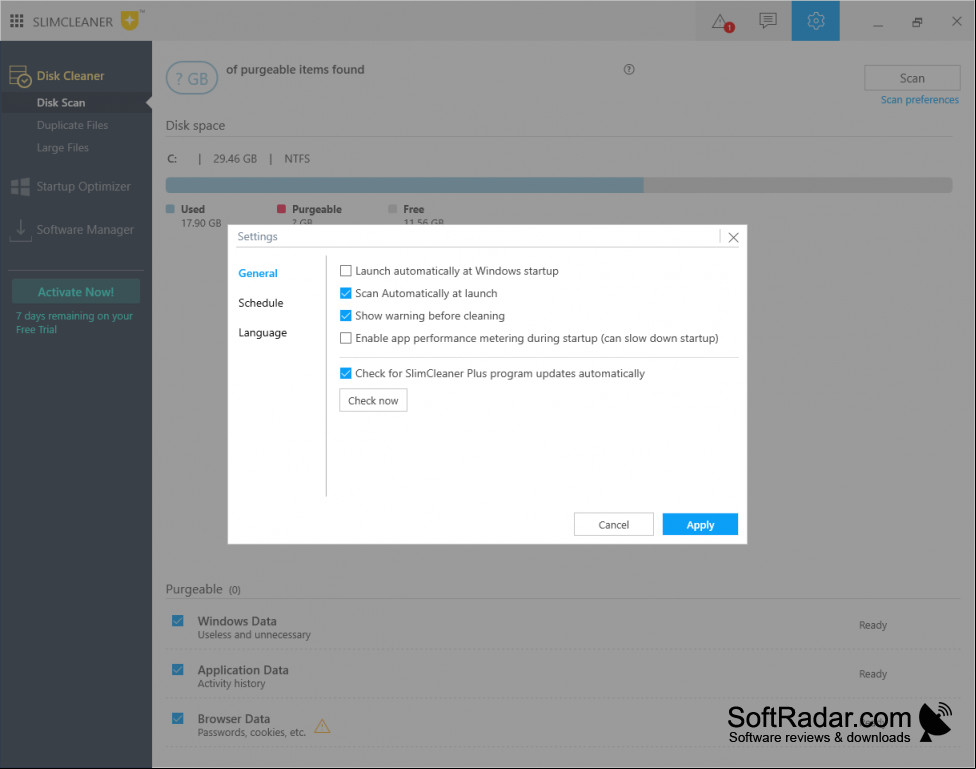Click the Purgeable legend color swatch
Screen dimensions: 976x769
(281, 209)
